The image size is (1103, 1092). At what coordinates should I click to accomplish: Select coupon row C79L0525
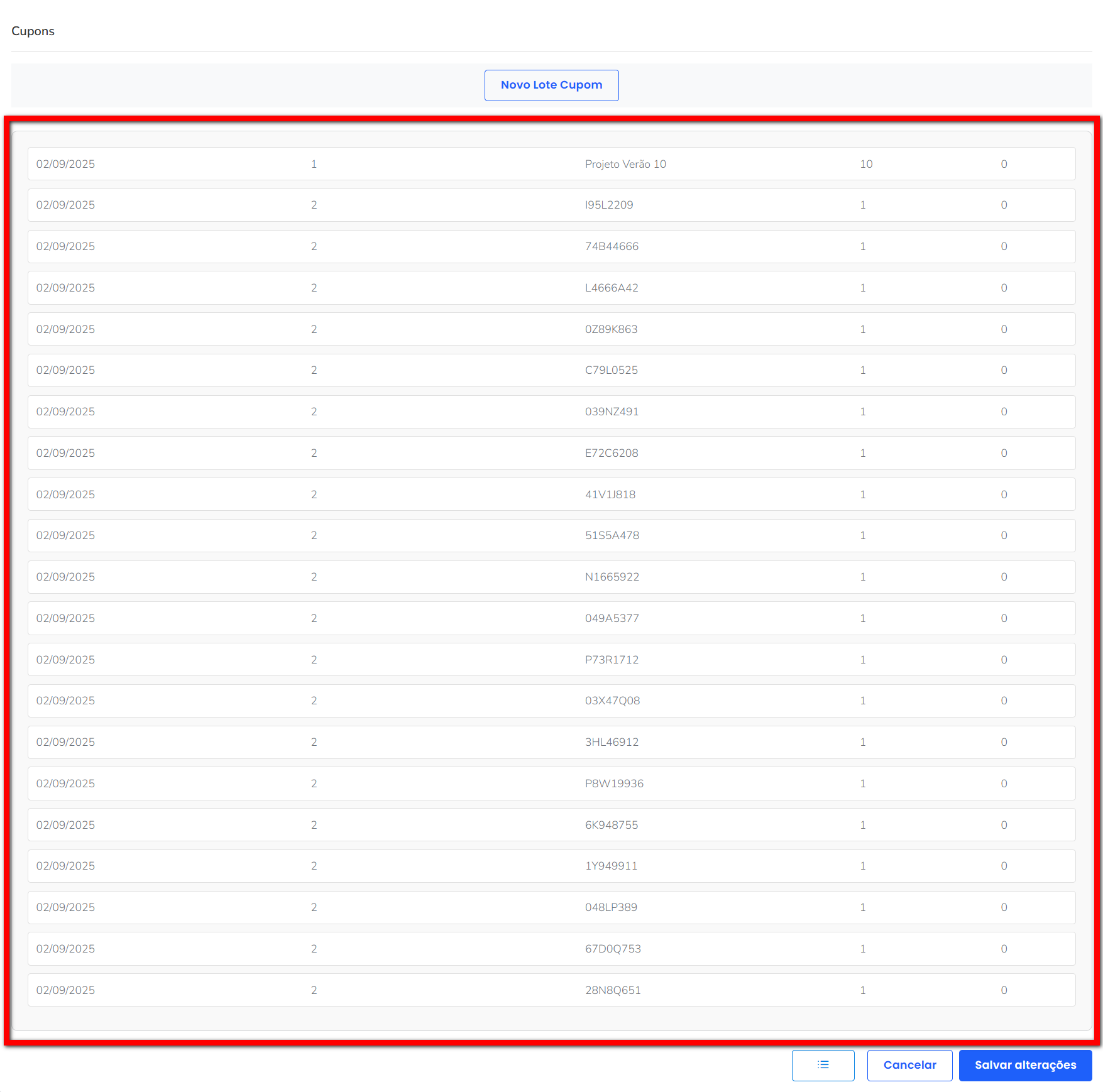[611, 370]
